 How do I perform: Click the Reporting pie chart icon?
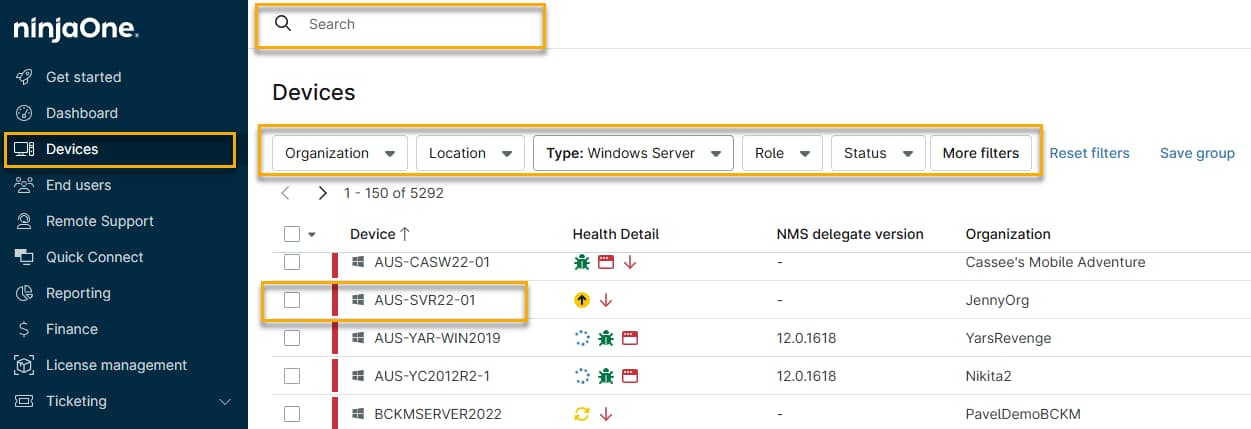coord(25,293)
